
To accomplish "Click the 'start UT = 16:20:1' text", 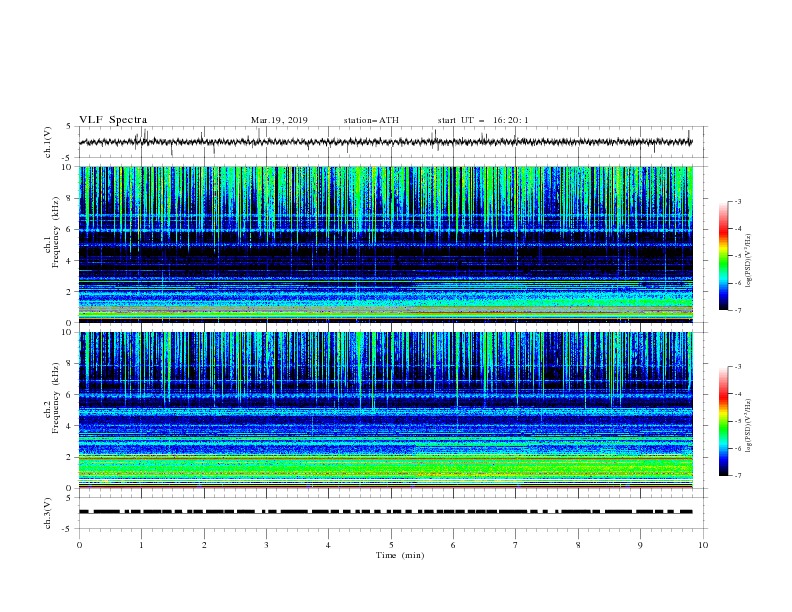I will pos(483,120).
